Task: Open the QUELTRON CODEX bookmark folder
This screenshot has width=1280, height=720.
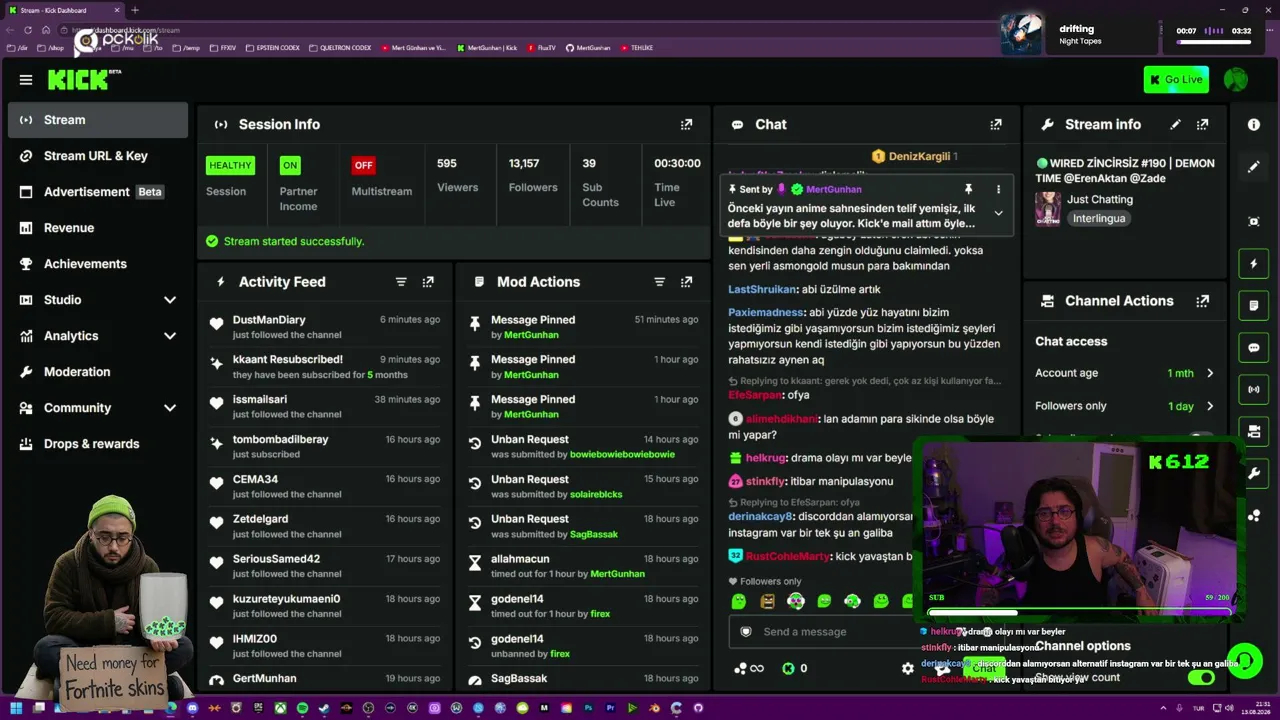Action: [340, 48]
